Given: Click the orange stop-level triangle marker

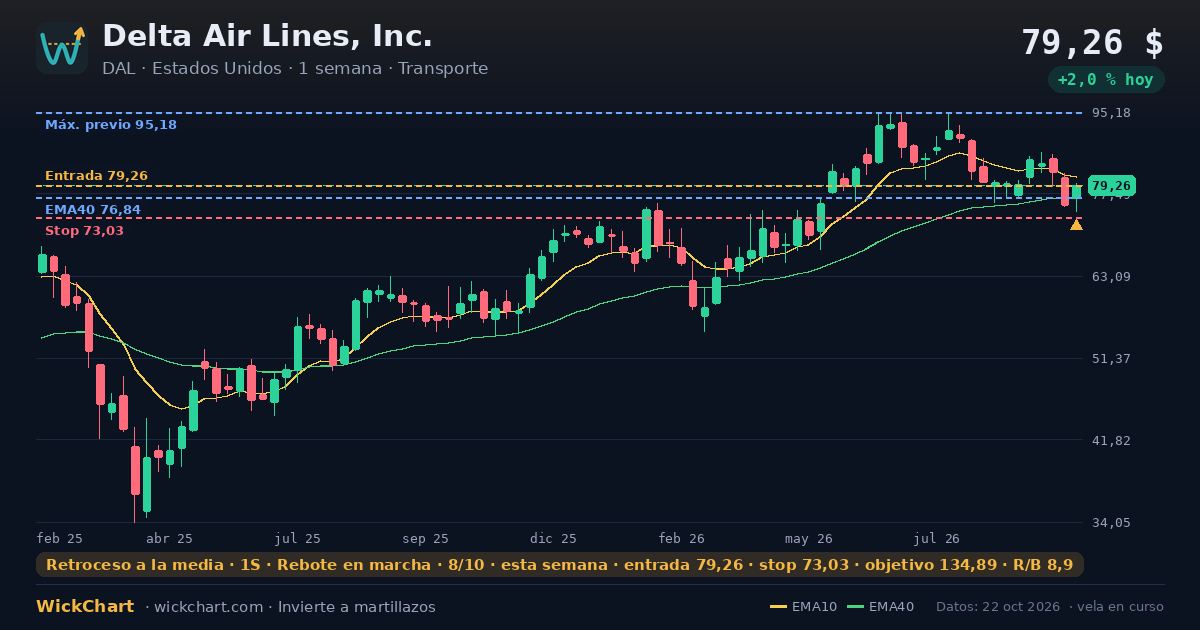Looking at the screenshot, I should coord(1076,225).
